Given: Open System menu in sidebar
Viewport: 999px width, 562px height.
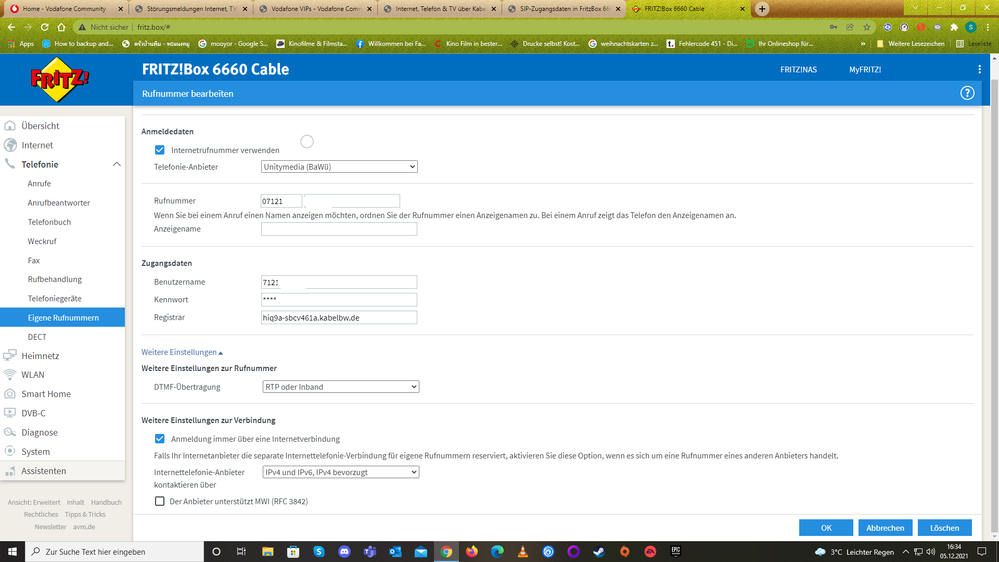Looking at the screenshot, I should [x=35, y=451].
